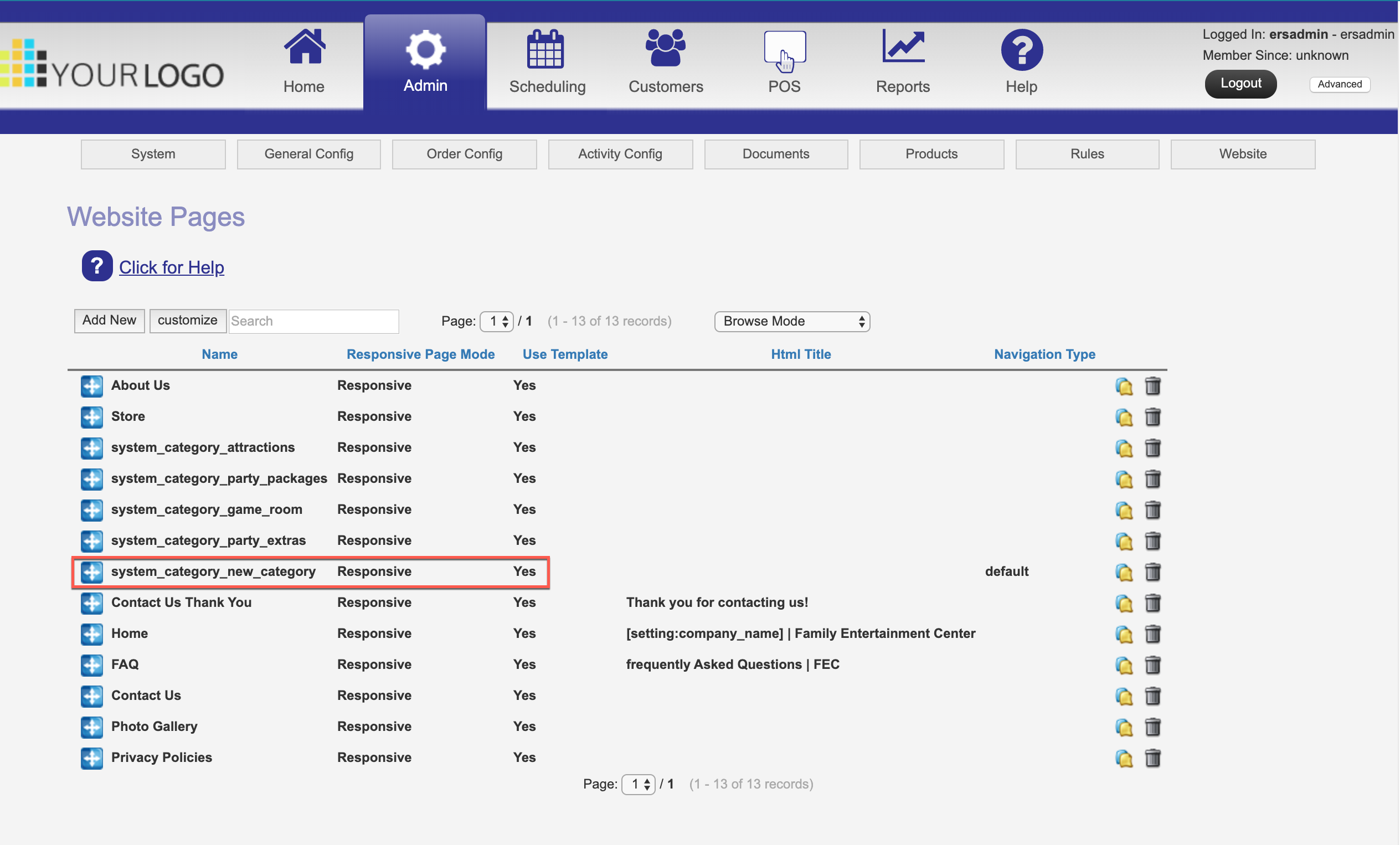
Task: Click copy icon in FAQ row
Action: click(1124, 666)
